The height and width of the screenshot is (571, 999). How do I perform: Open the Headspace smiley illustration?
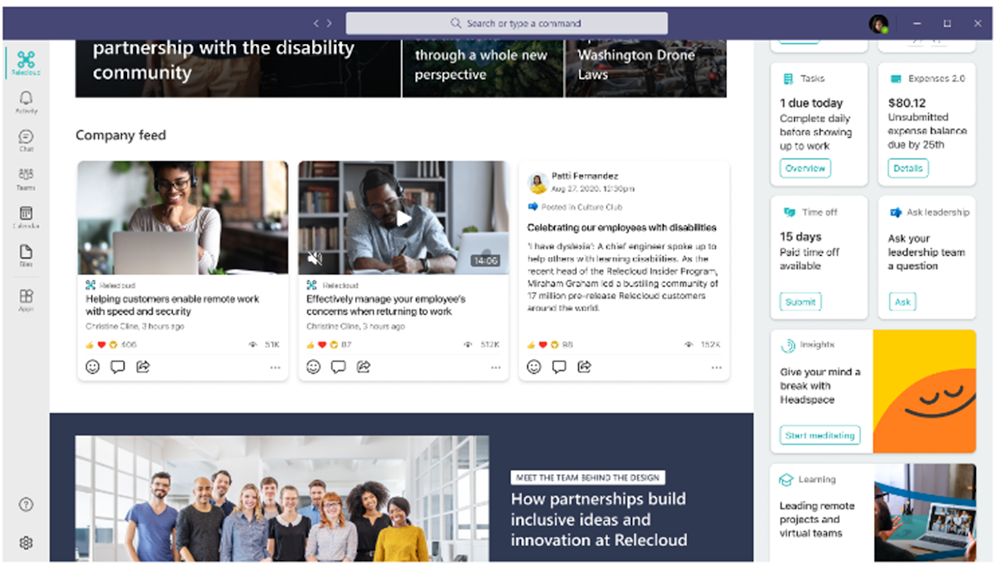click(924, 391)
